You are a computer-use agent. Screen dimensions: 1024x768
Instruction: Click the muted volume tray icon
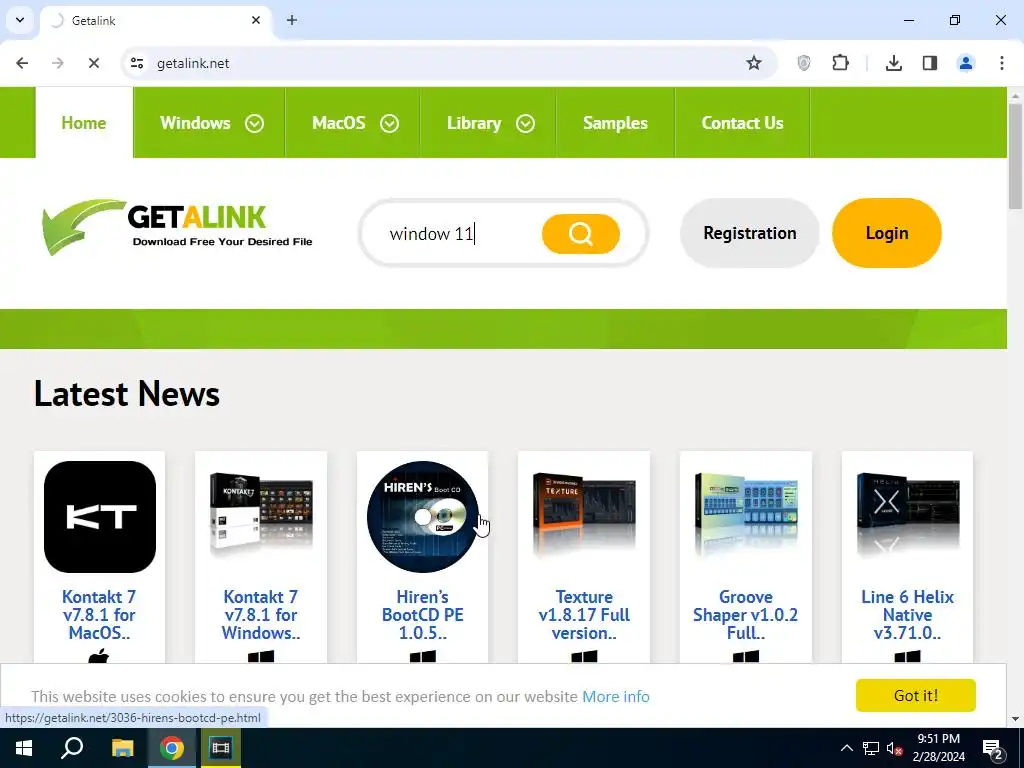(894, 748)
